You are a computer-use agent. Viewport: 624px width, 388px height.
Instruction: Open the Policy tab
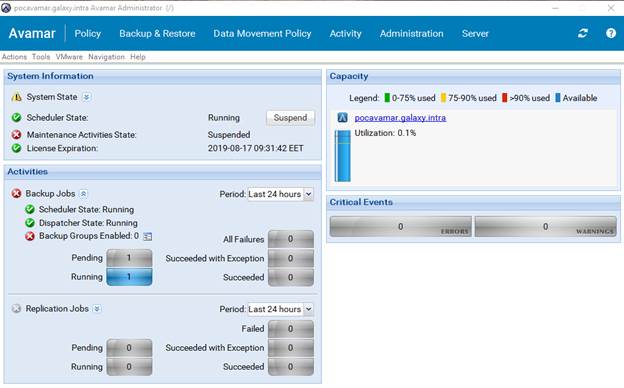pyautogui.click(x=88, y=33)
